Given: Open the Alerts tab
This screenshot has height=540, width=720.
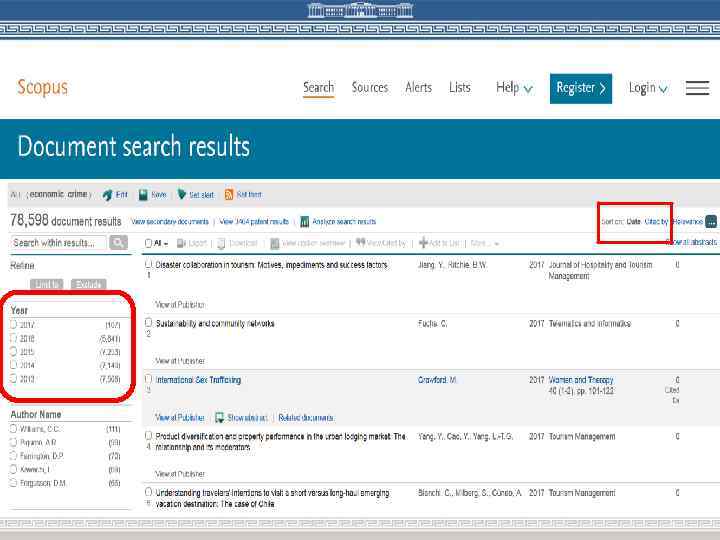Looking at the screenshot, I should pyautogui.click(x=418, y=87).
